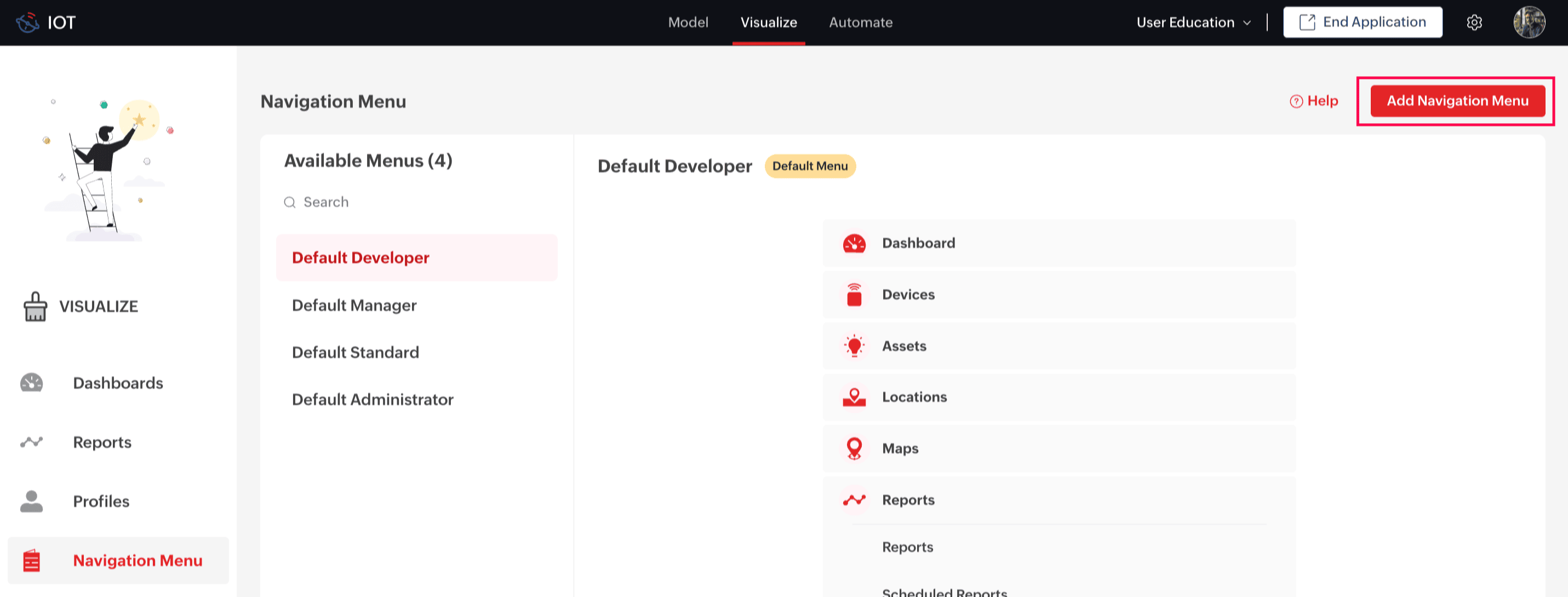
Task: Click the Assets lightbulb icon
Action: point(854,346)
